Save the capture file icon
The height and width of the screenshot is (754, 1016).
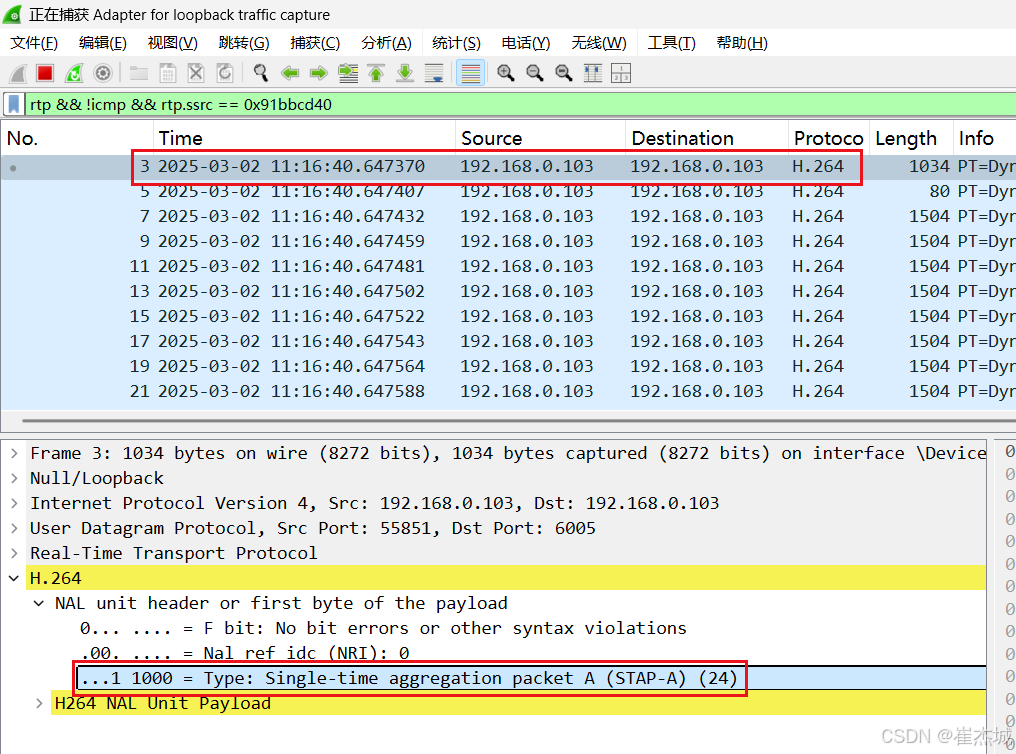coord(167,73)
